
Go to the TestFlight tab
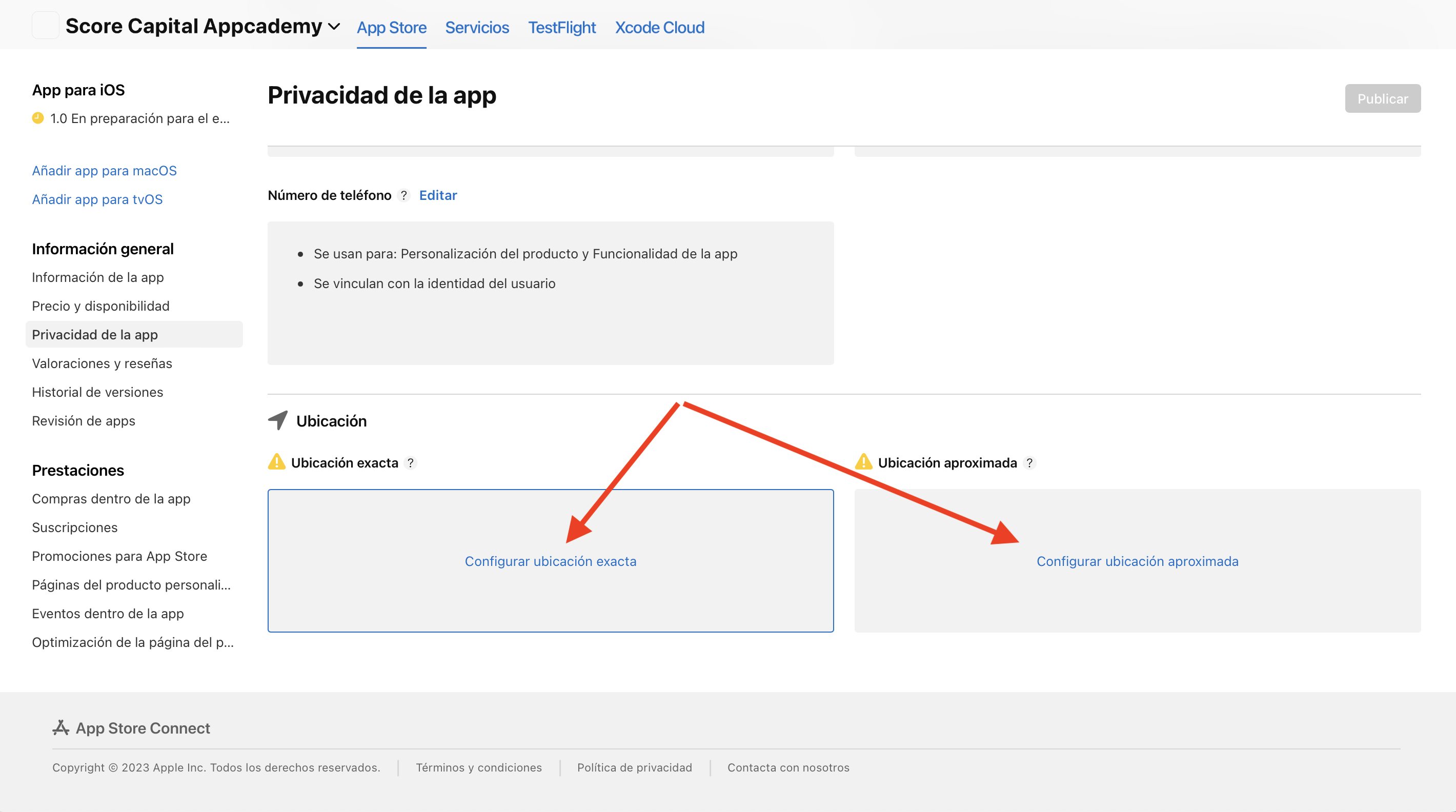click(x=562, y=27)
